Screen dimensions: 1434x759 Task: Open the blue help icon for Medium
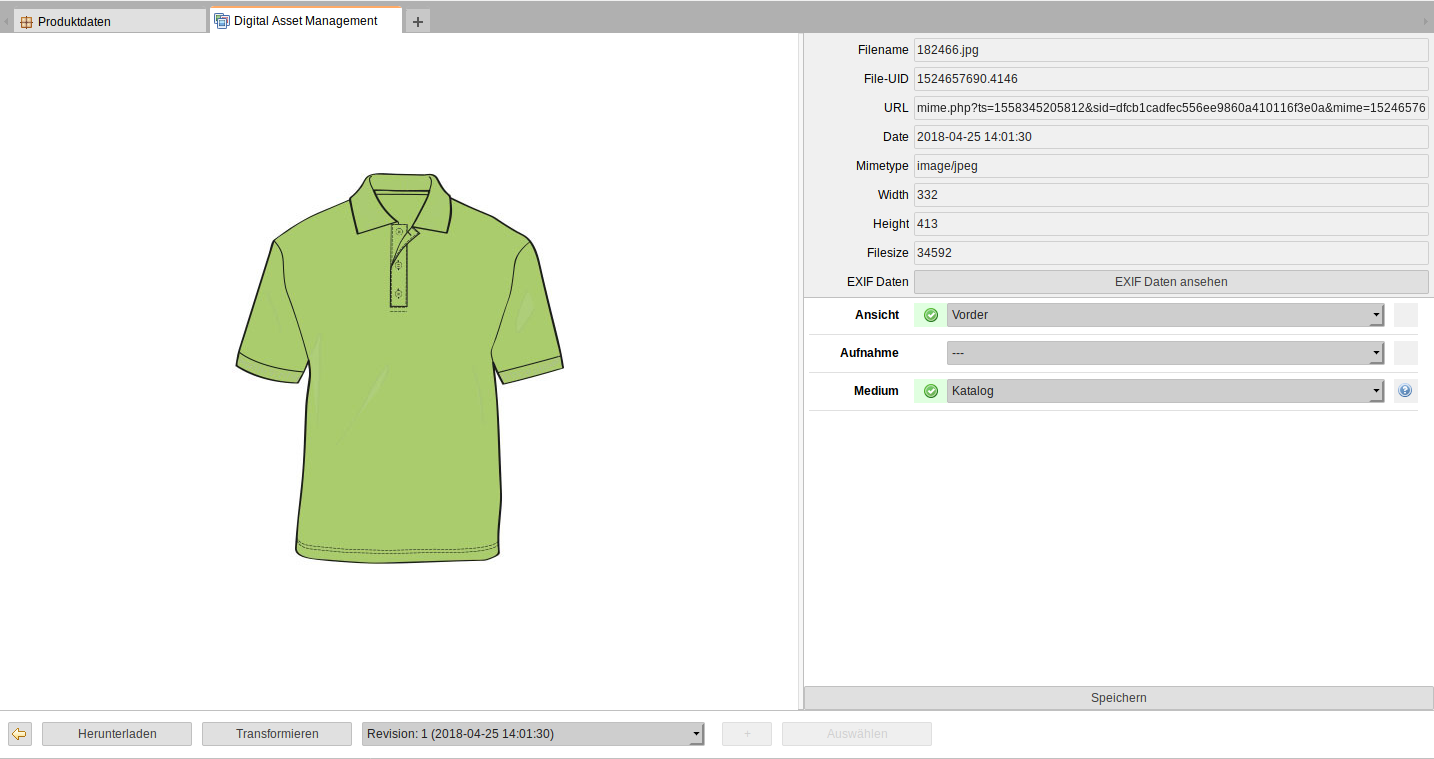click(x=1405, y=391)
